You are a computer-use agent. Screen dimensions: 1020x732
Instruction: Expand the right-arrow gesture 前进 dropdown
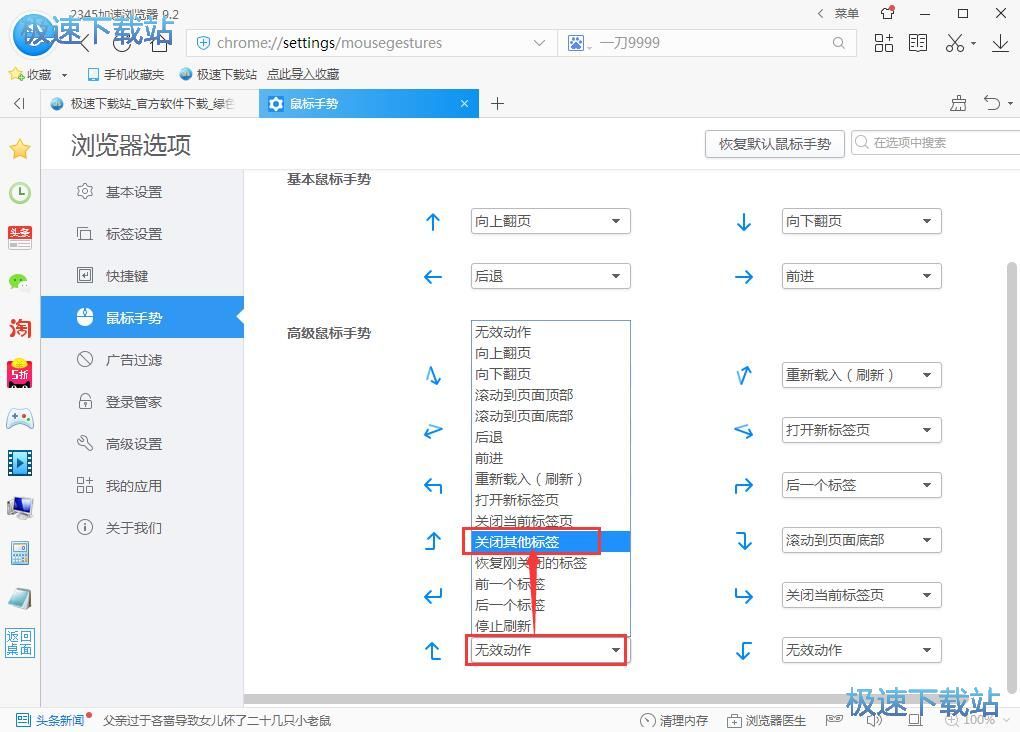861,277
